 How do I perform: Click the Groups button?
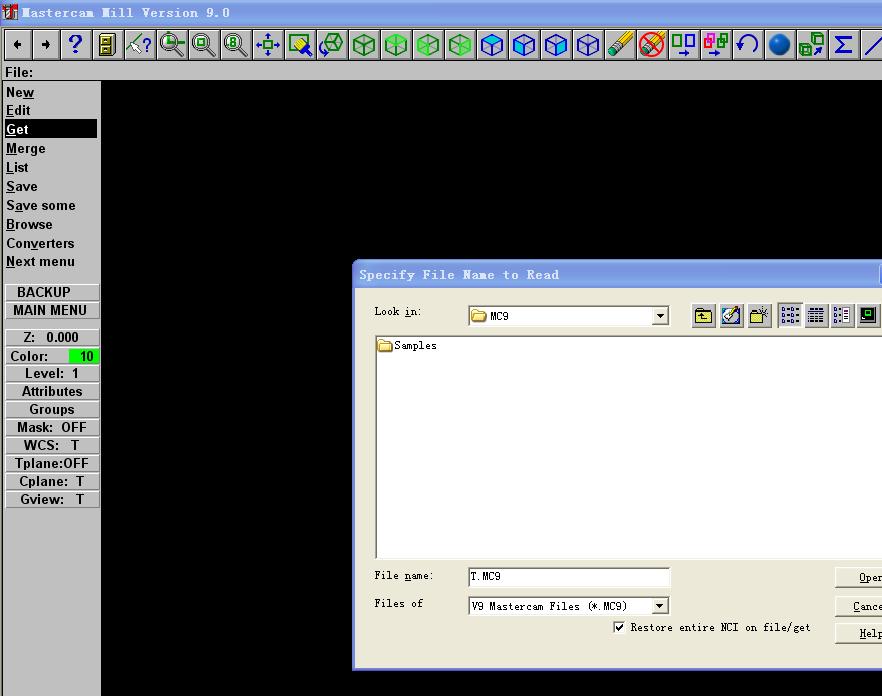tap(52, 409)
